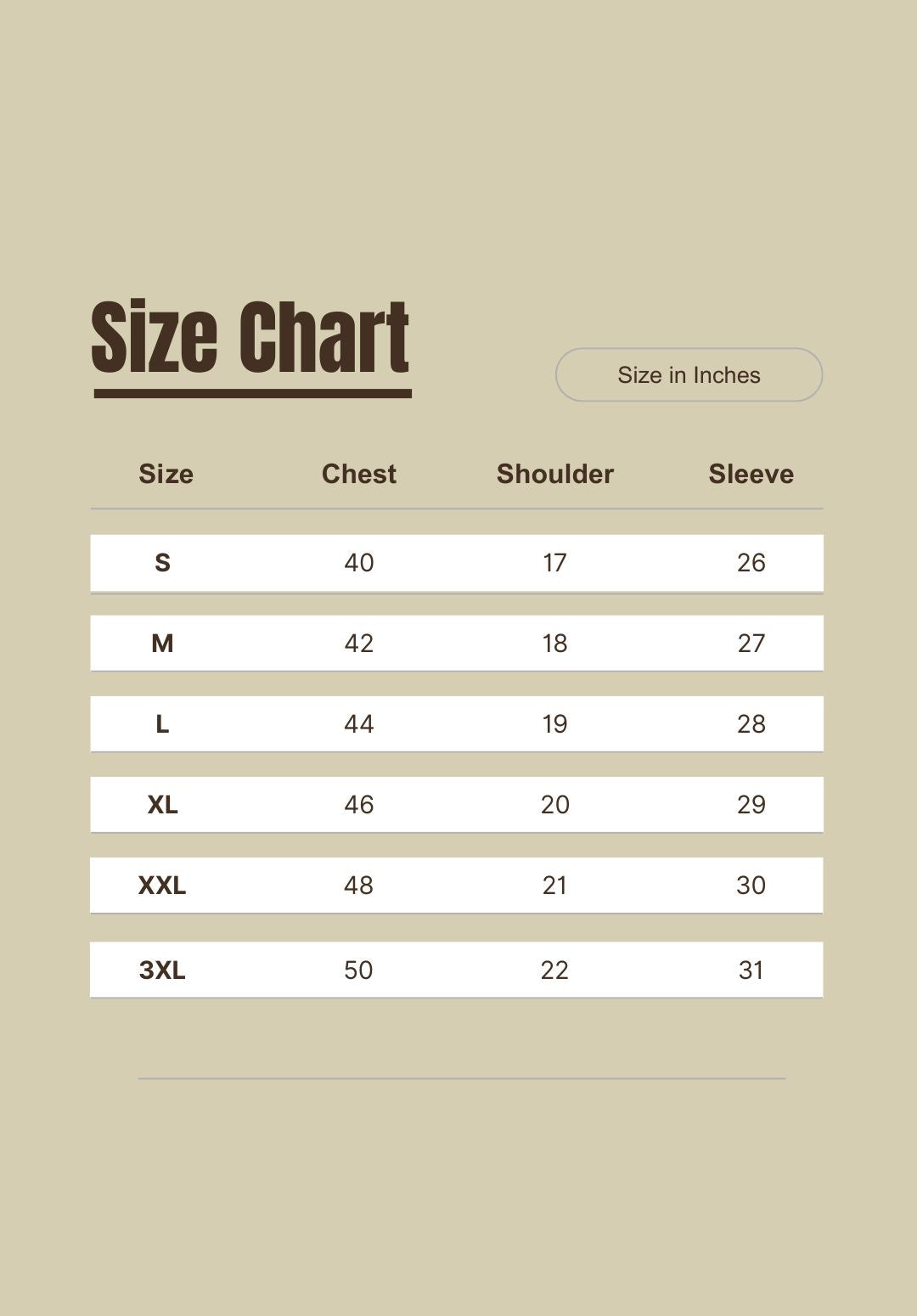
Task: Click the "Shoulder" column header
Action: 554,474
